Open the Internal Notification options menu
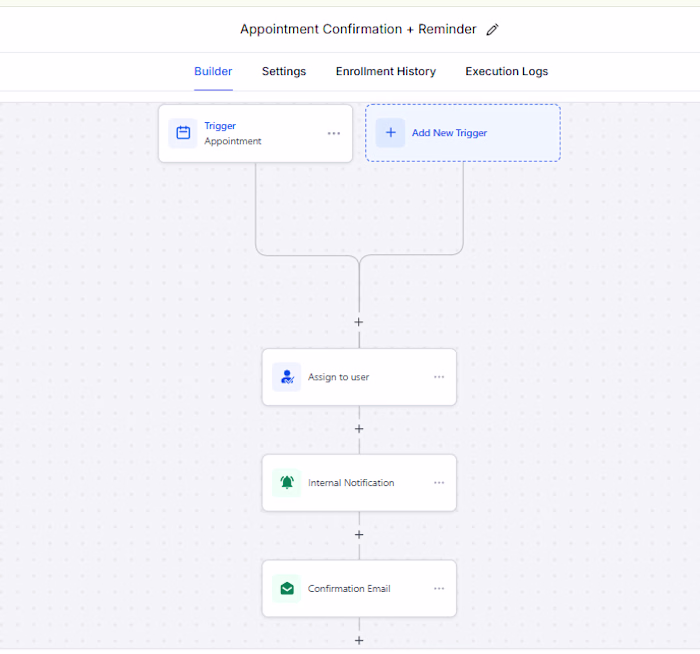 click(439, 483)
